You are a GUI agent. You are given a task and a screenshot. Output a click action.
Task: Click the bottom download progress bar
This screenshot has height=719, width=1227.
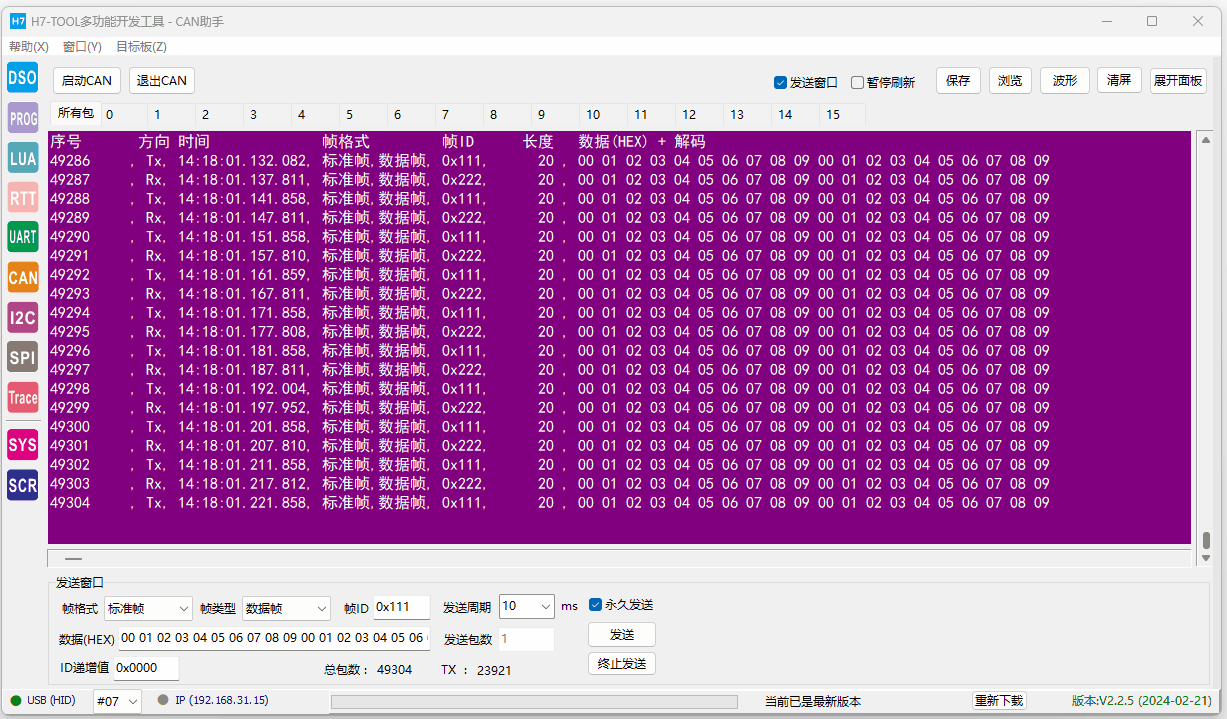pos(534,702)
